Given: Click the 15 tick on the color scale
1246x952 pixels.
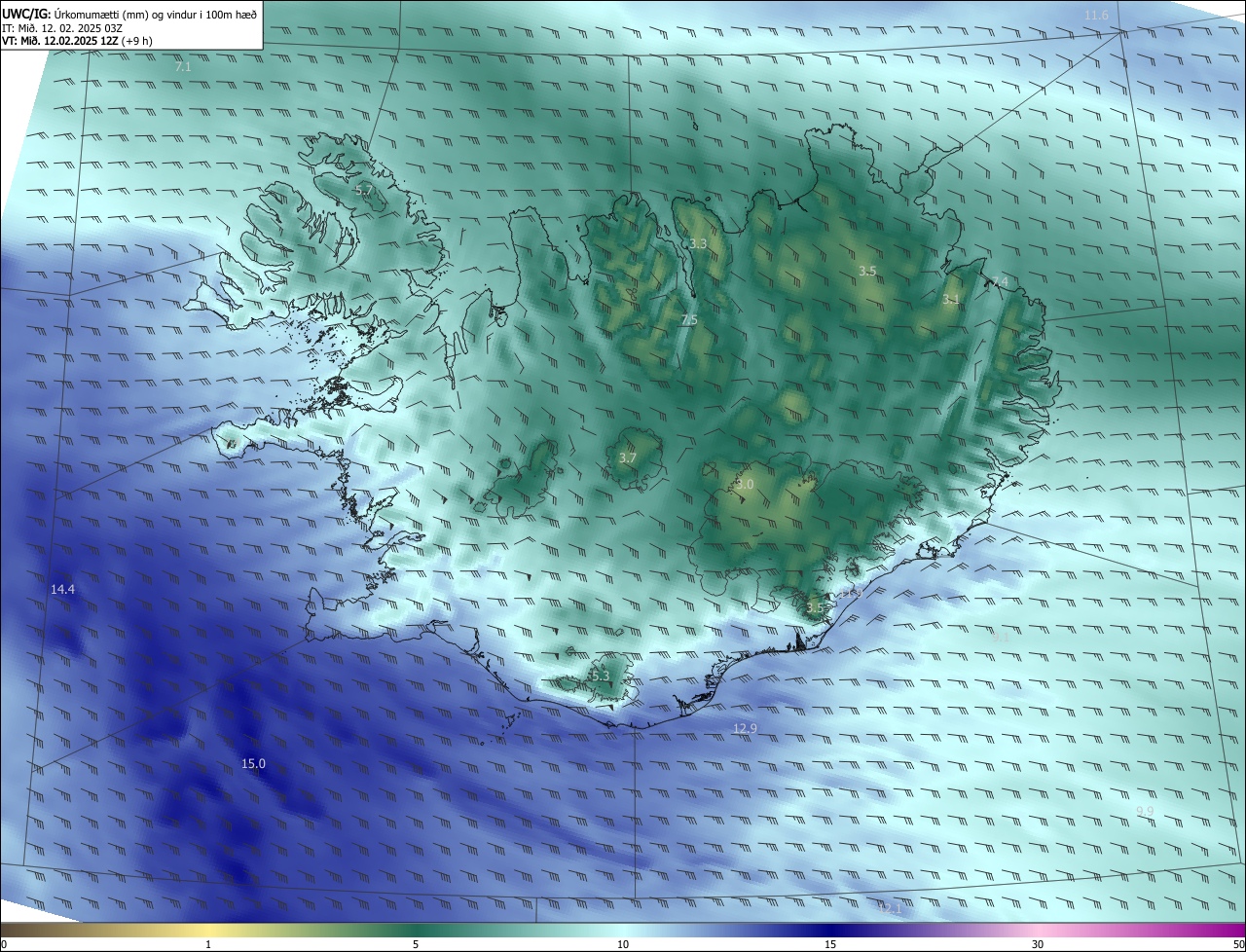Looking at the screenshot, I should [830, 944].
